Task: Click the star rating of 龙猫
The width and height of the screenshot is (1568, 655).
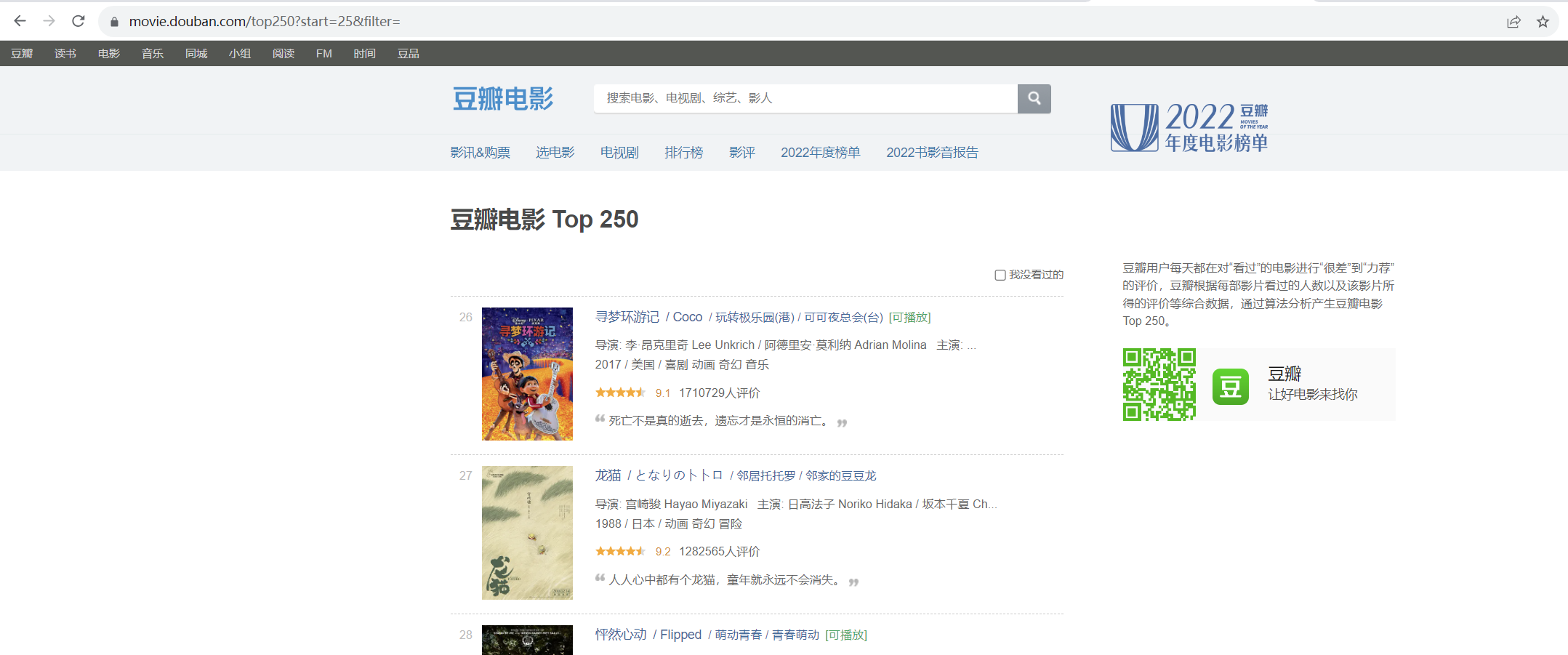Action: click(x=620, y=551)
